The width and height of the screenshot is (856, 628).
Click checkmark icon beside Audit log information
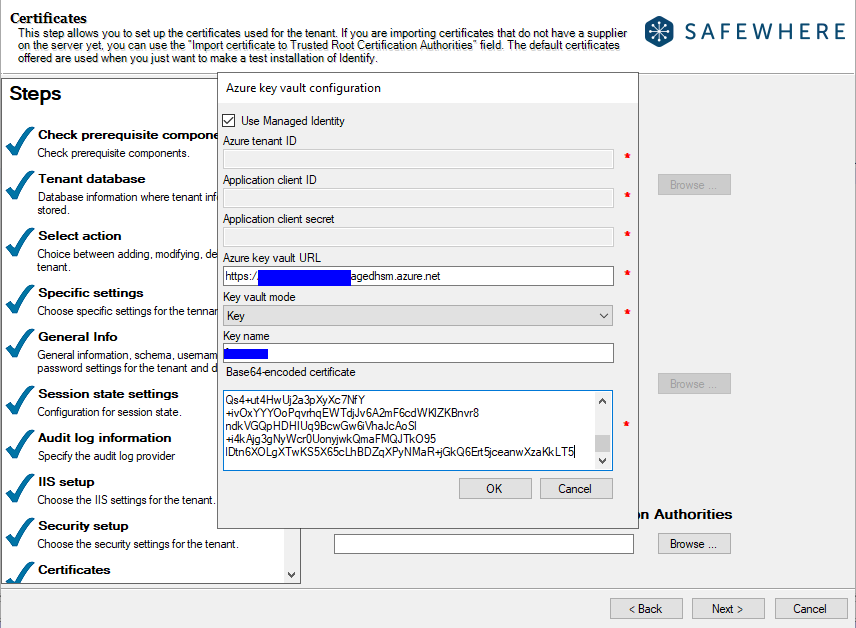[20, 444]
